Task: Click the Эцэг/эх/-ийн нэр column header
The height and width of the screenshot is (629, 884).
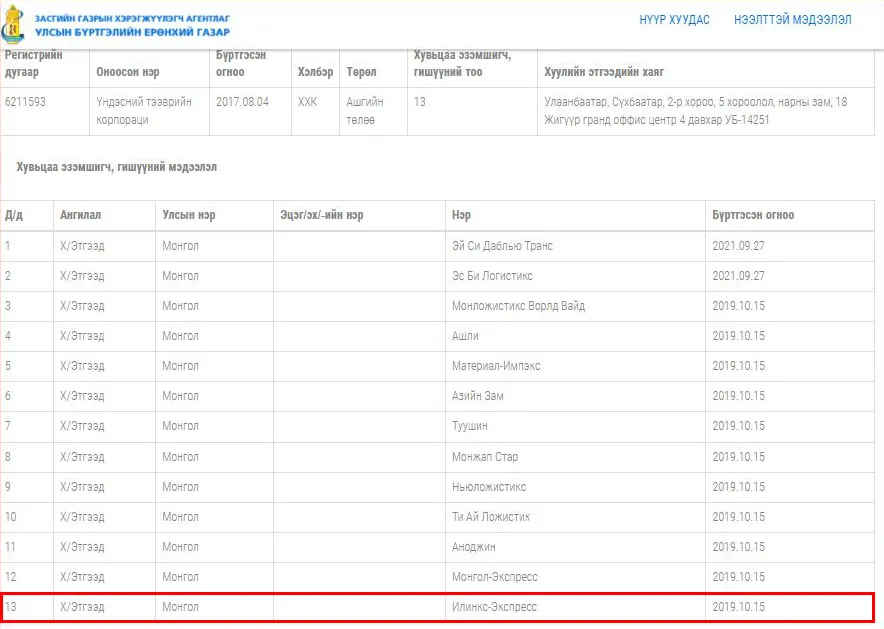Action: [x=322, y=215]
